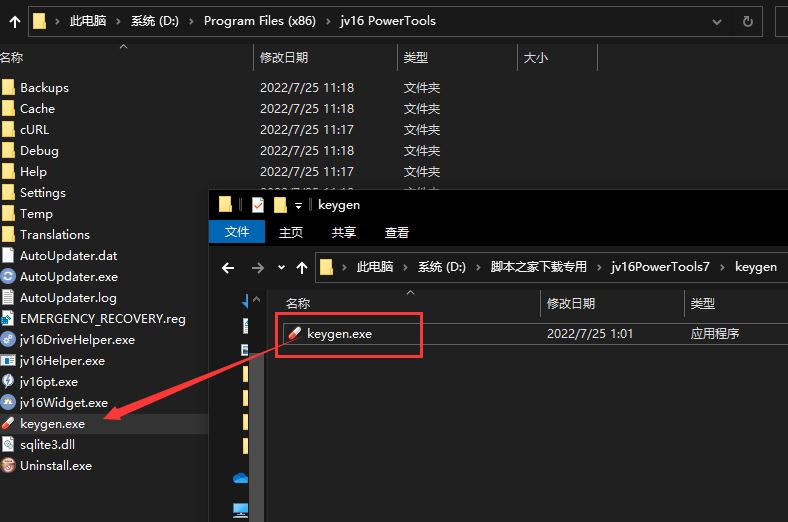Expand chevron after 脚本之家下载专用 breadcrumb
Screen dimensions: 788x522
point(599,267)
